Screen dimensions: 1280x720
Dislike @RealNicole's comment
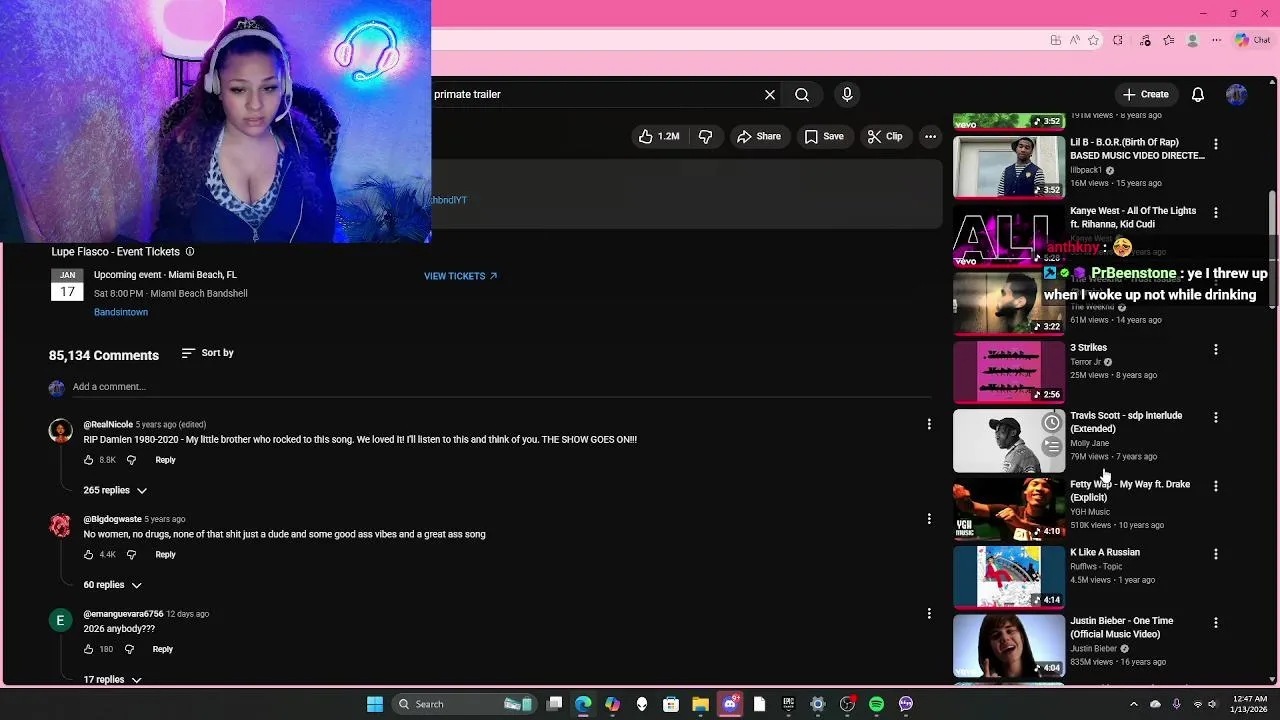click(131, 460)
